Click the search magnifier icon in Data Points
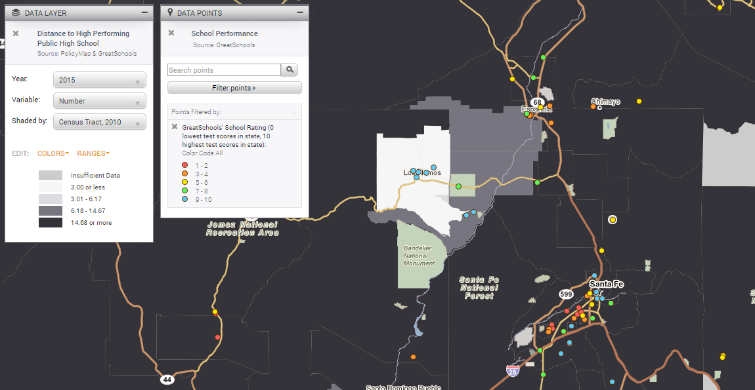The height and width of the screenshot is (390, 755). pyautogui.click(x=289, y=70)
